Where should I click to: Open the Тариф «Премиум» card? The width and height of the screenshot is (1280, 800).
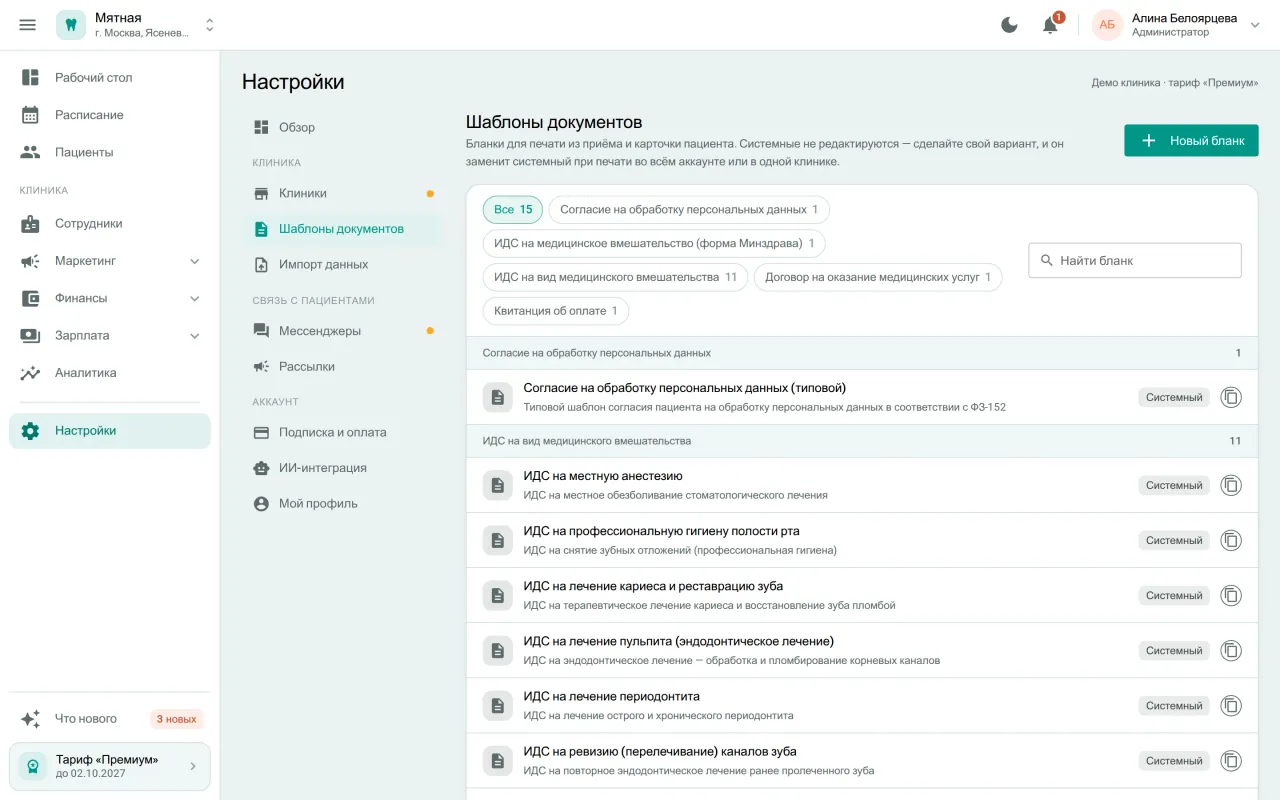(x=110, y=767)
